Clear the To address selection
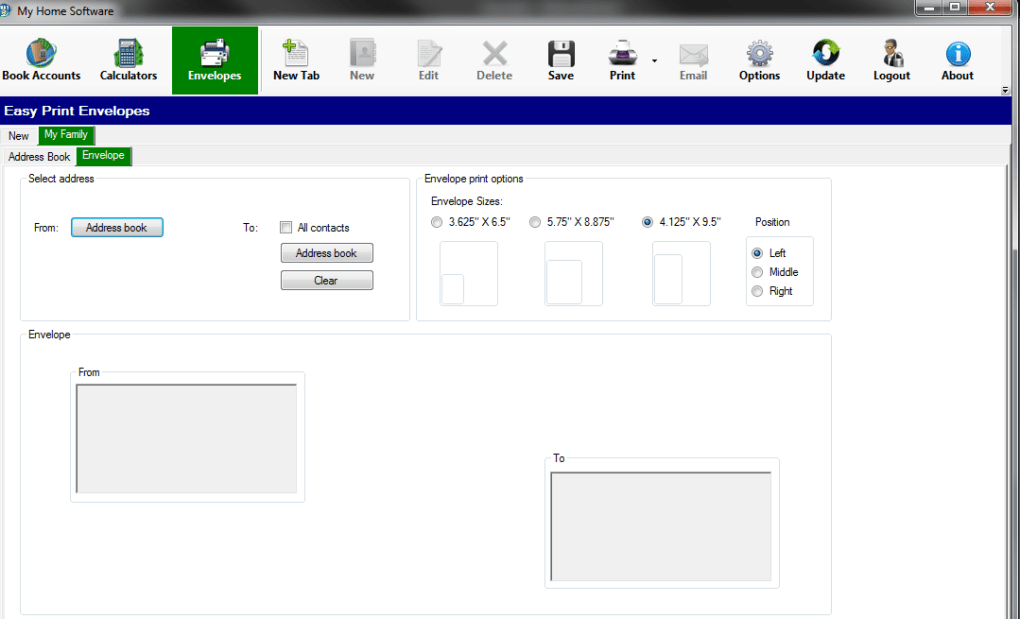Viewport: 1020px width, 619px height. click(x=326, y=281)
